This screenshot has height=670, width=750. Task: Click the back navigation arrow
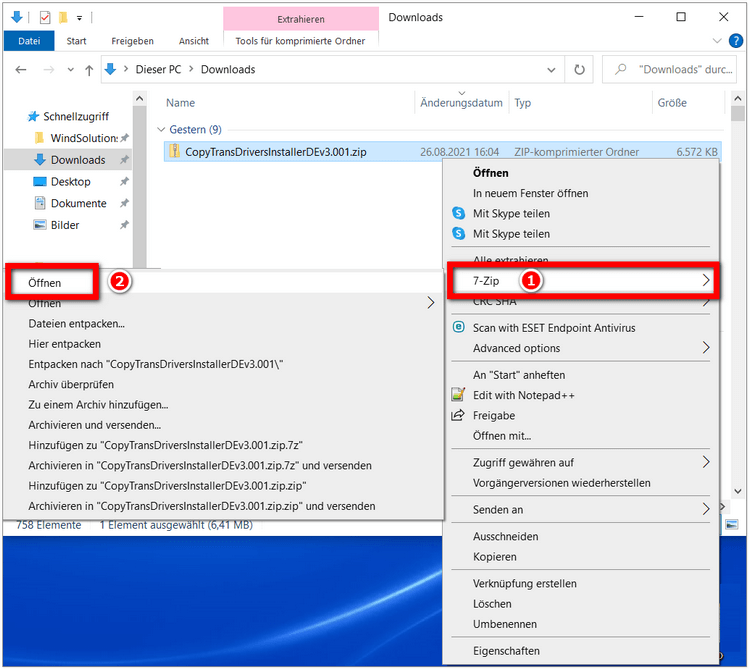21,70
